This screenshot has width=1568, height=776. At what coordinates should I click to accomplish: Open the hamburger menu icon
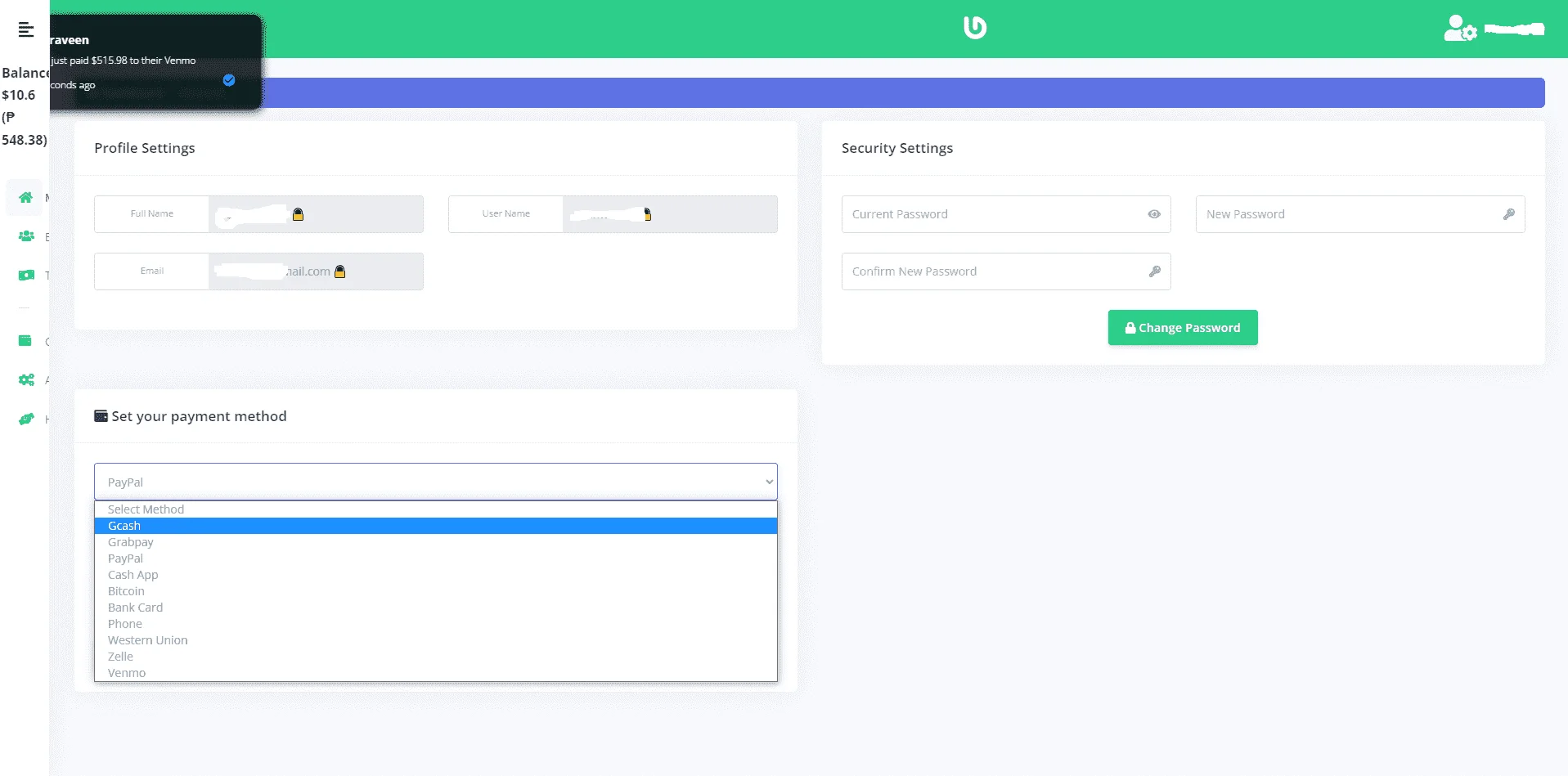coord(26,29)
